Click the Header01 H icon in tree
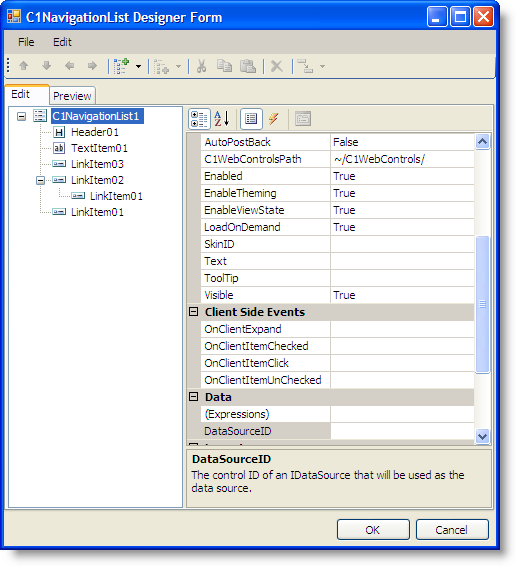 click(59, 132)
